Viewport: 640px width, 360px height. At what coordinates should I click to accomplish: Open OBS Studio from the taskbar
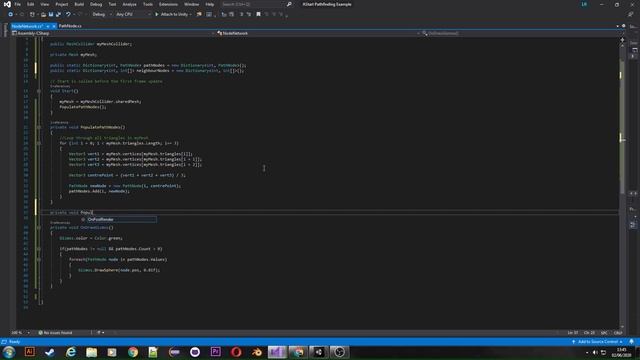point(339,352)
